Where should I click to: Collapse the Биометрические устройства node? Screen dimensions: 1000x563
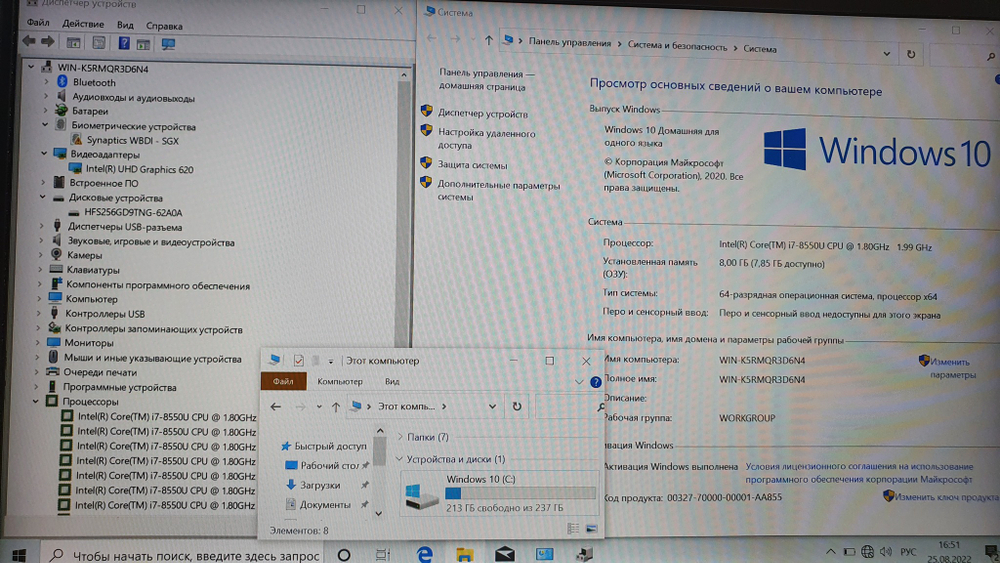coord(45,125)
